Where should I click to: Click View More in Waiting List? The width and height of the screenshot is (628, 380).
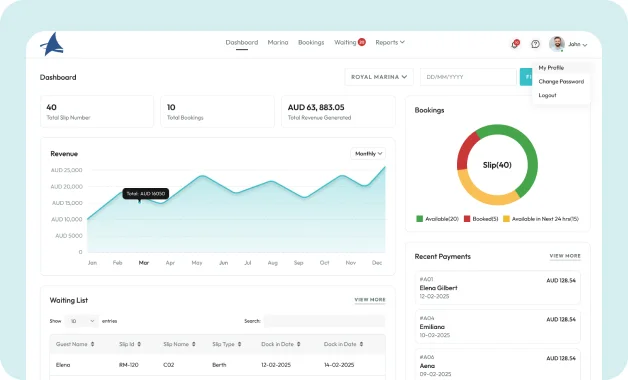(370, 300)
